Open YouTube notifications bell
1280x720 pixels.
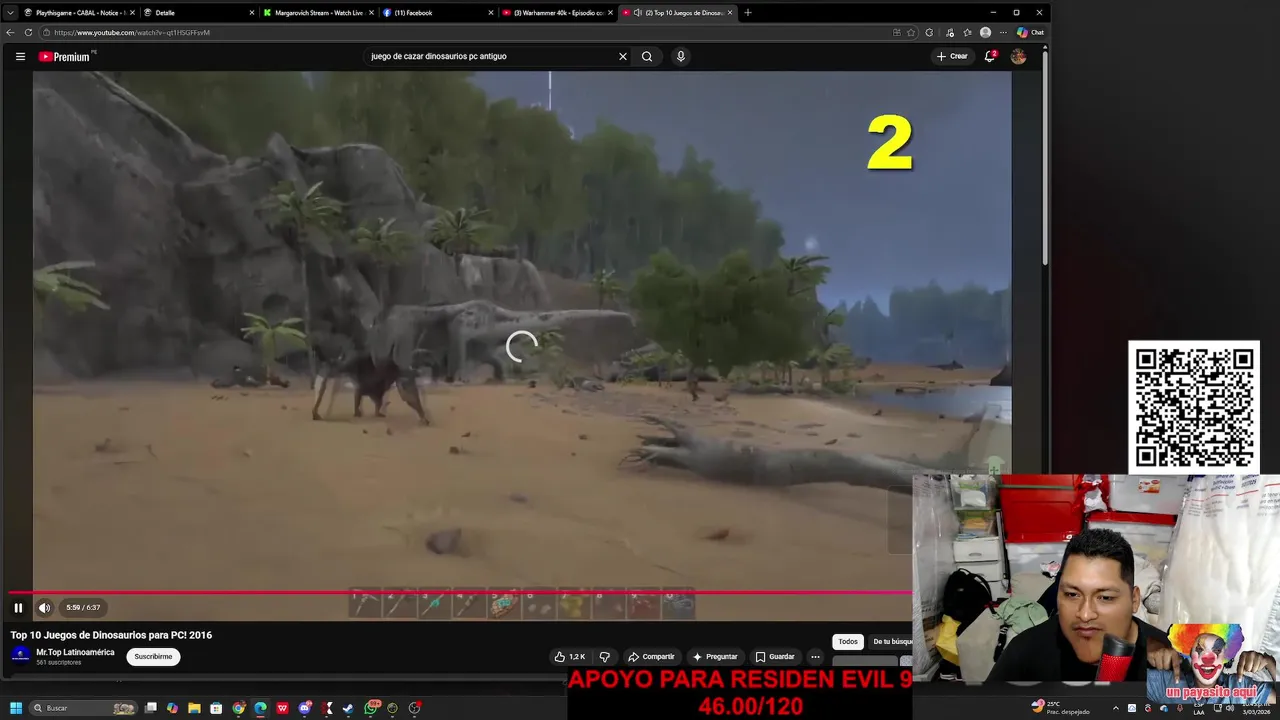(x=990, y=56)
